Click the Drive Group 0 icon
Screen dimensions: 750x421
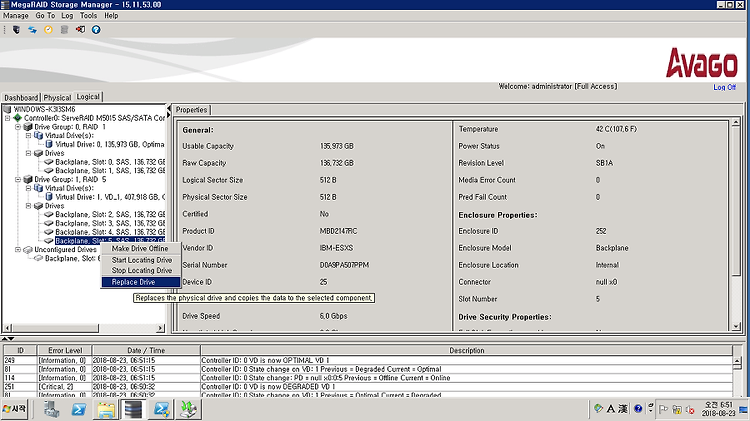click(28, 127)
